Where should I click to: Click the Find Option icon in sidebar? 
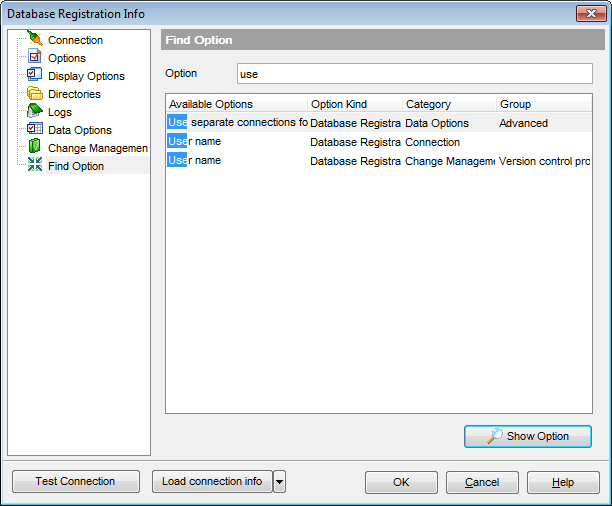click(35, 166)
